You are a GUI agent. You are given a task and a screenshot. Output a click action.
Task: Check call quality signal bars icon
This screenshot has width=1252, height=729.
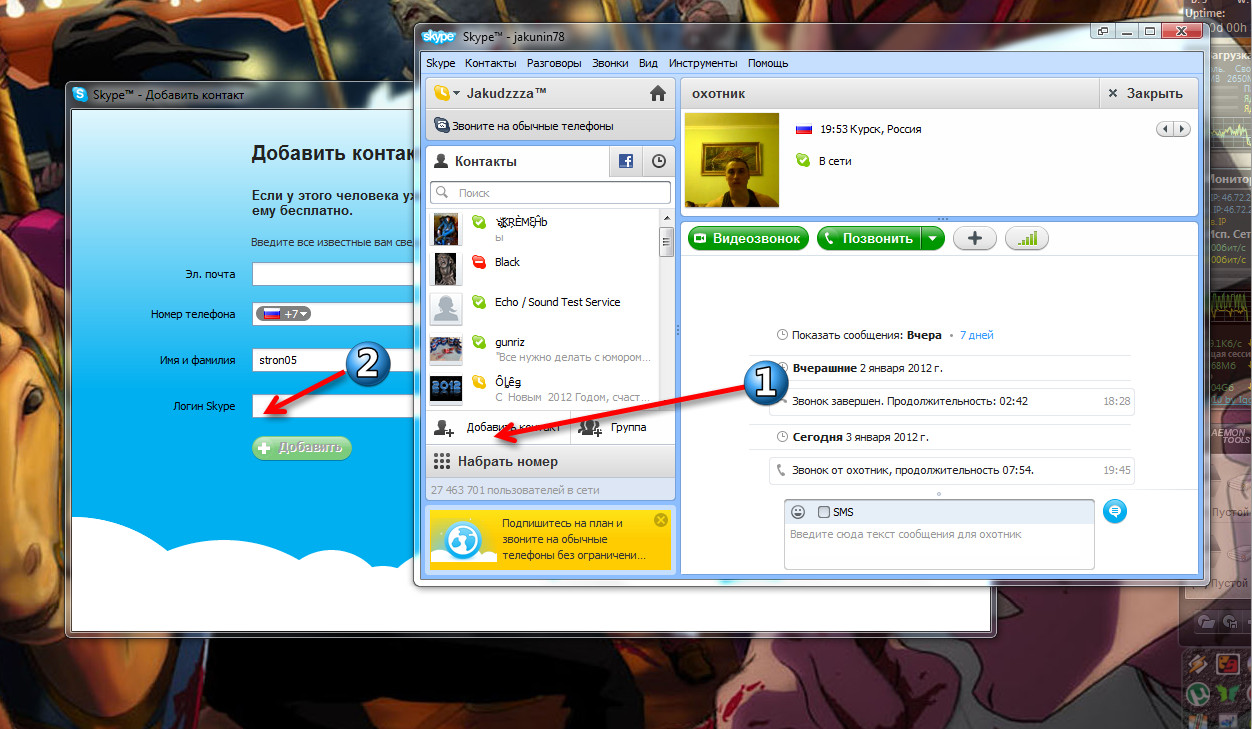[x=1027, y=239]
